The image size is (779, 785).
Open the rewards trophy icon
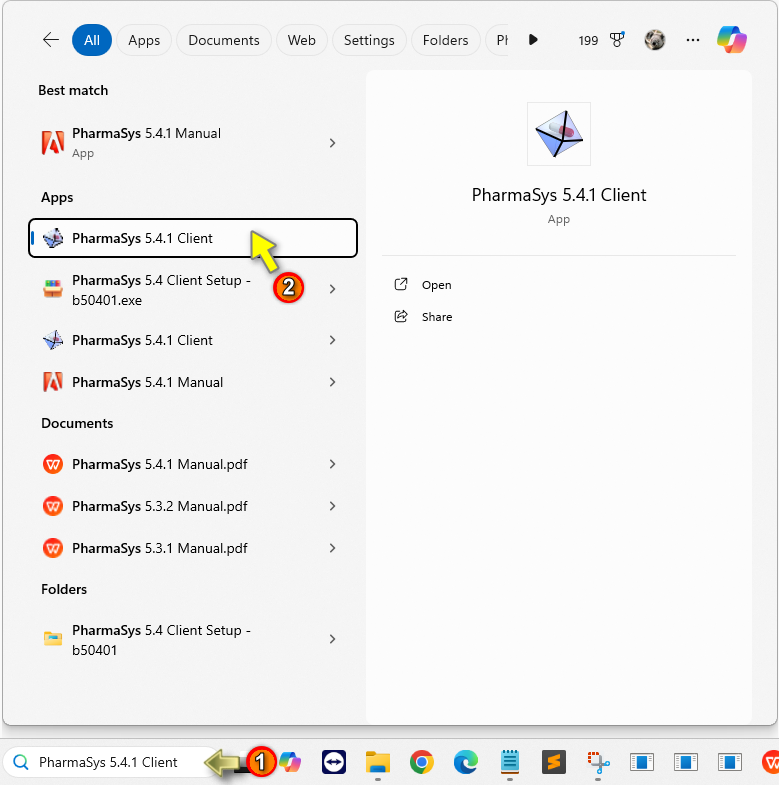pyautogui.click(x=617, y=40)
